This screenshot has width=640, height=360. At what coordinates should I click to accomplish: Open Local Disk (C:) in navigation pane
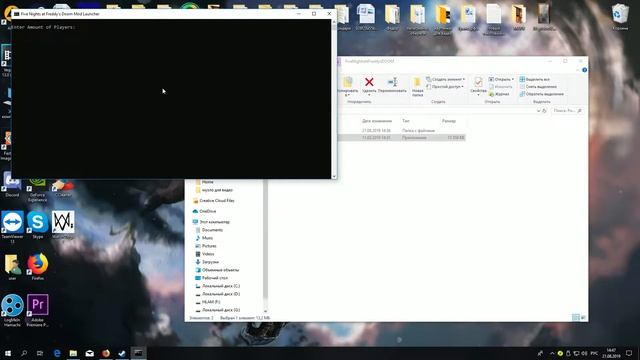tap(218, 286)
